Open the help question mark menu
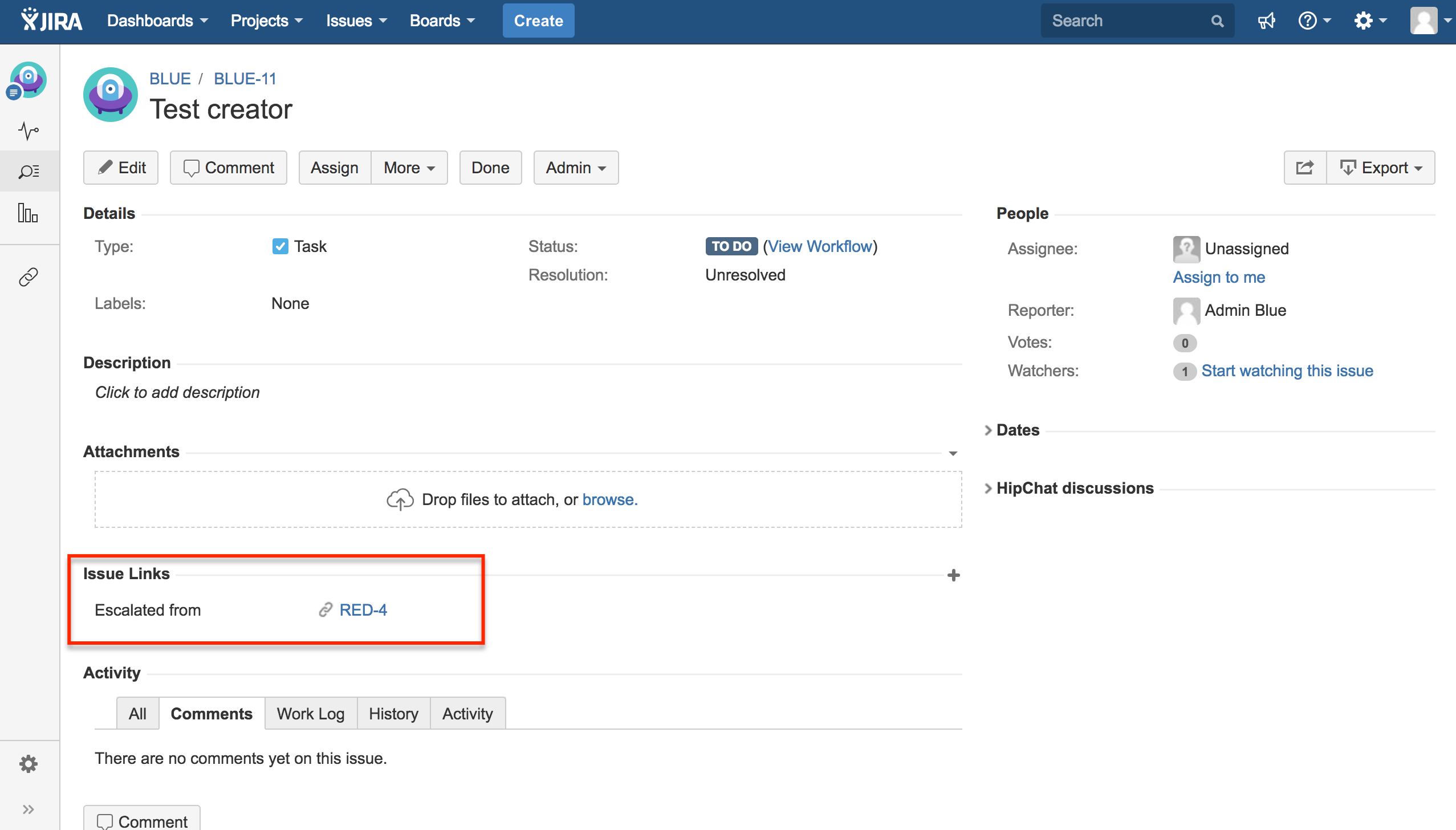1456x830 pixels. (1313, 21)
